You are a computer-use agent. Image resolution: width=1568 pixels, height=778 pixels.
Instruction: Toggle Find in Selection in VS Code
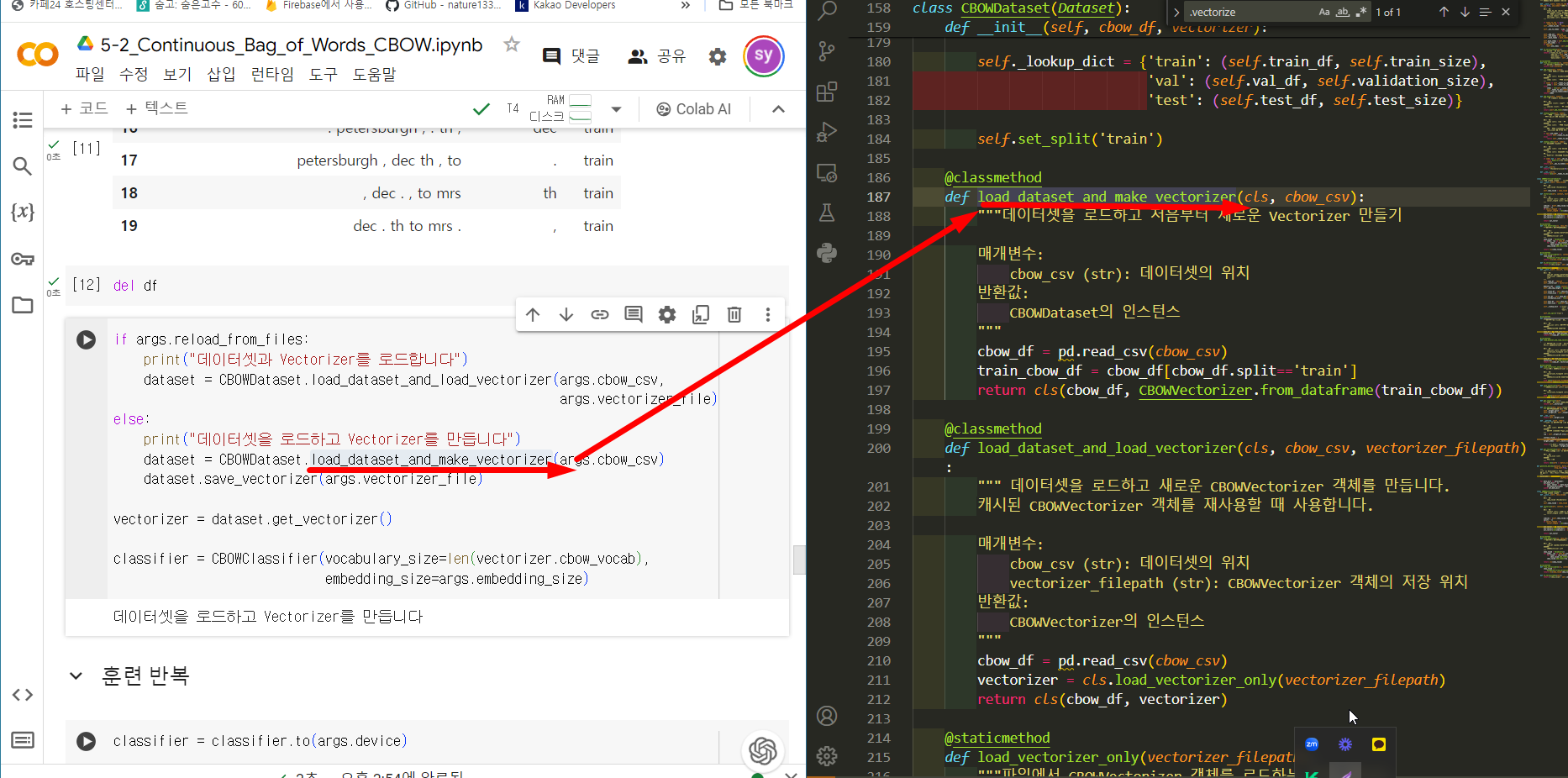(1485, 12)
